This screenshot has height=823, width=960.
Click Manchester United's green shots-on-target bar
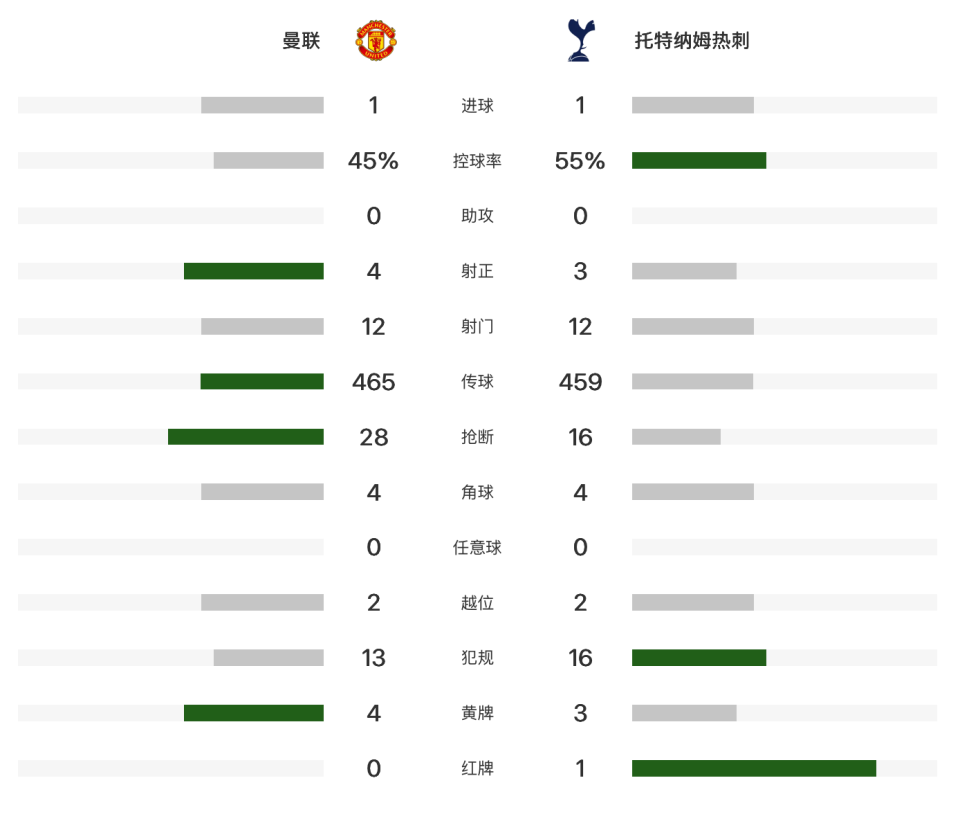pyautogui.click(x=253, y=271)
